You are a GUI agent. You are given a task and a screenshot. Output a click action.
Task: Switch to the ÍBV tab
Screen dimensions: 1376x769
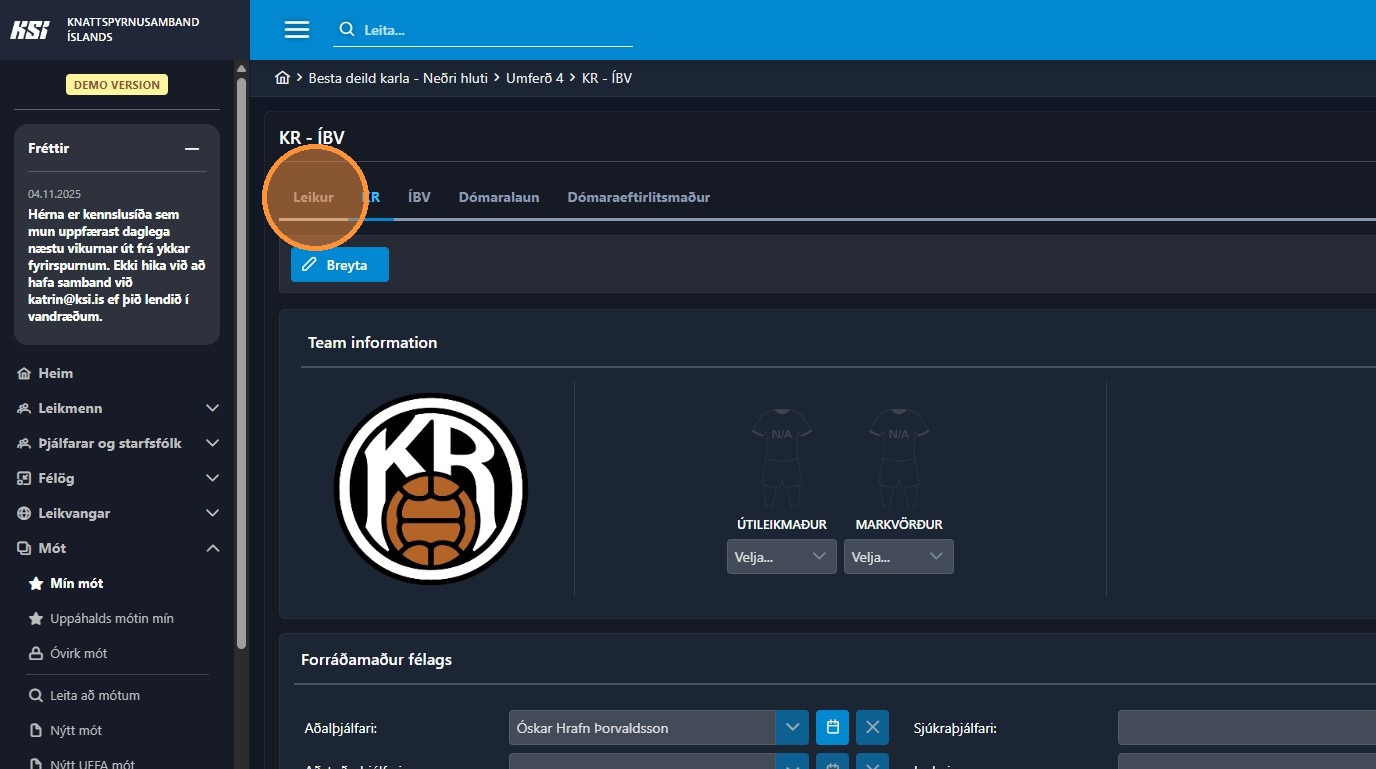tap(419, 197)
